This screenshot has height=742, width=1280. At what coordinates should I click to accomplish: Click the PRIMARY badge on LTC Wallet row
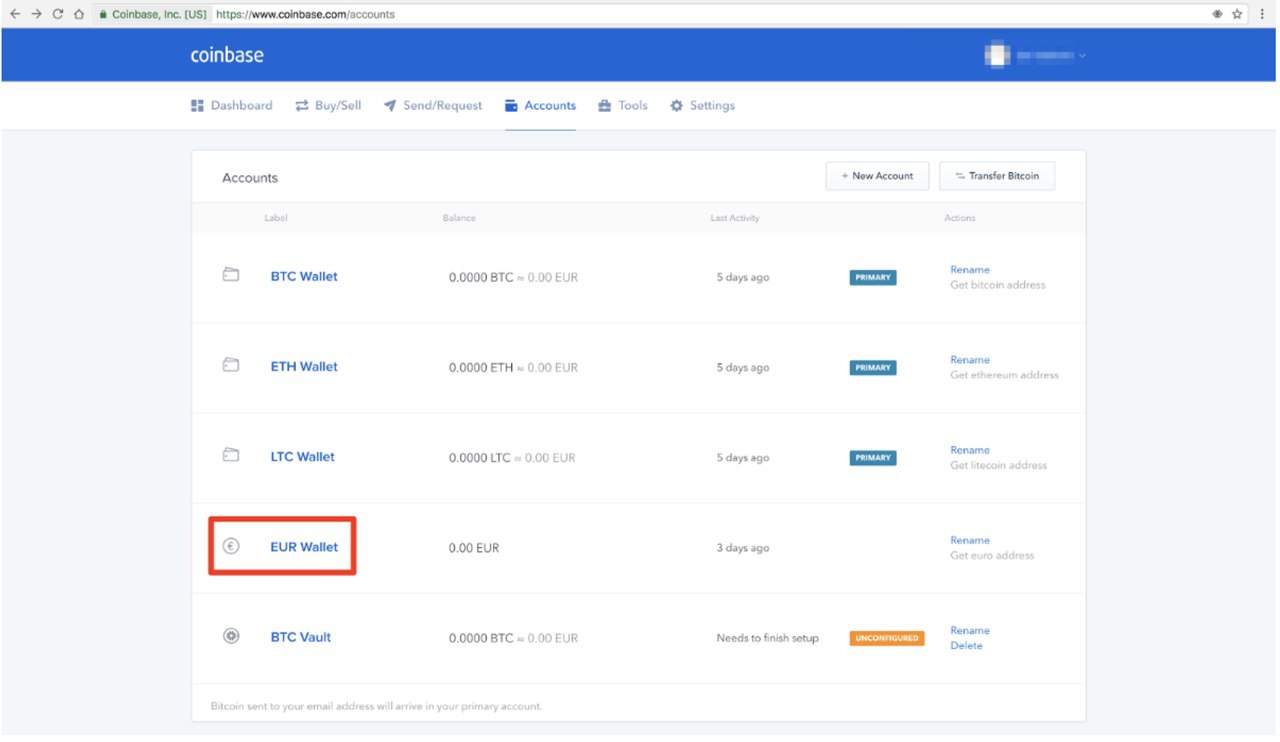(873, 458)
